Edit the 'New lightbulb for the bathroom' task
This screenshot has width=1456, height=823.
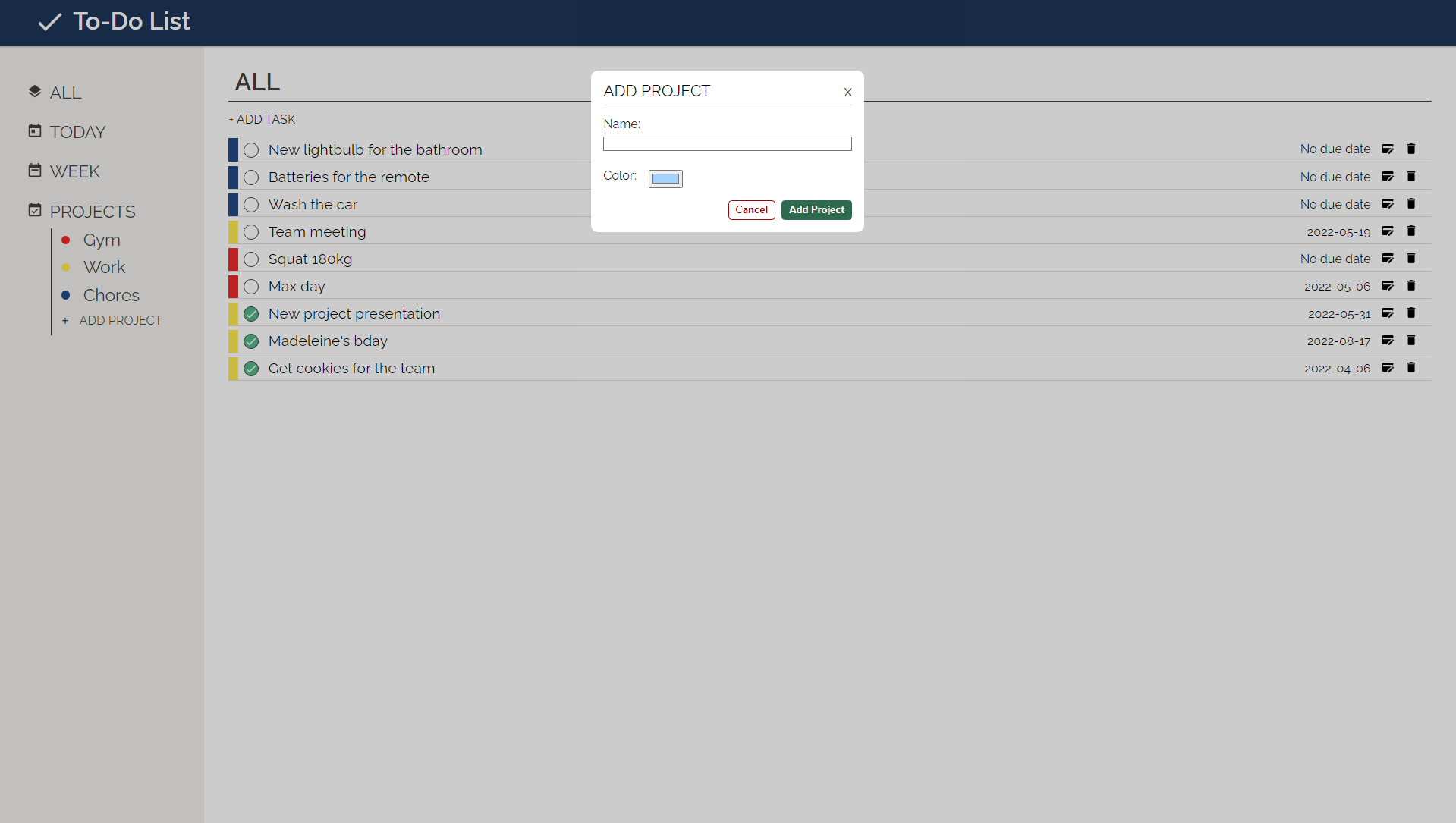1388,149
